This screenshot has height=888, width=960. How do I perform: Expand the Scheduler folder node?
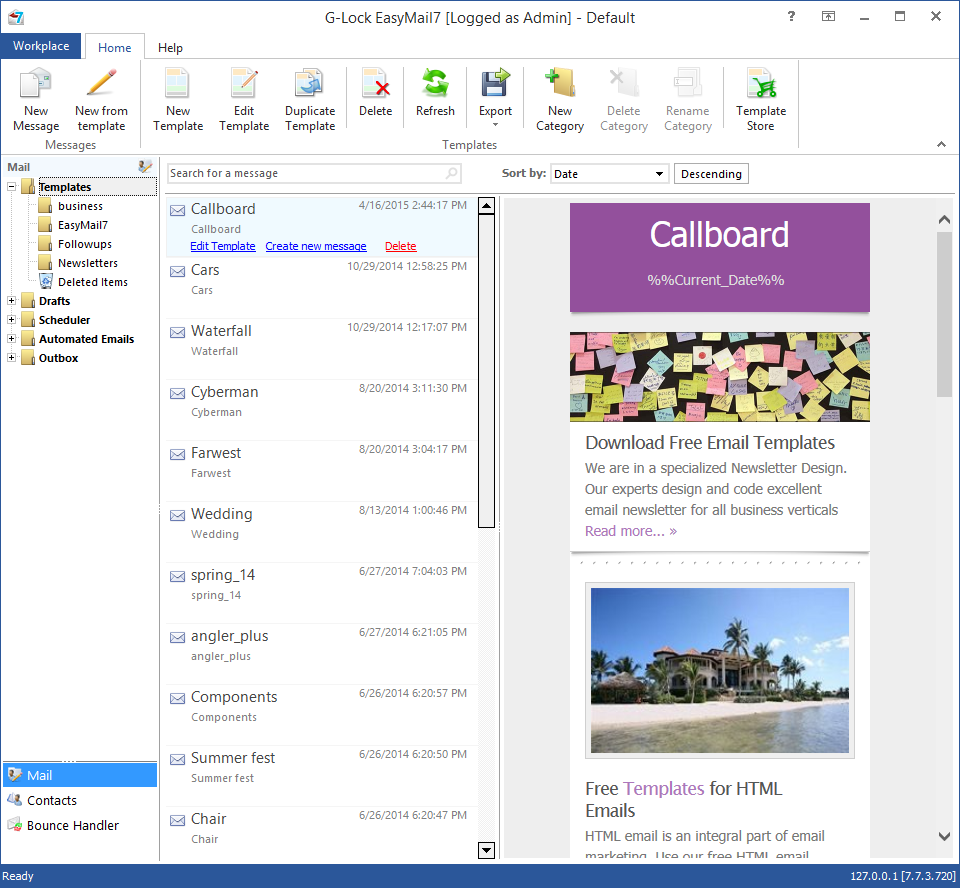pyautogui.click(x=11, y=320)
